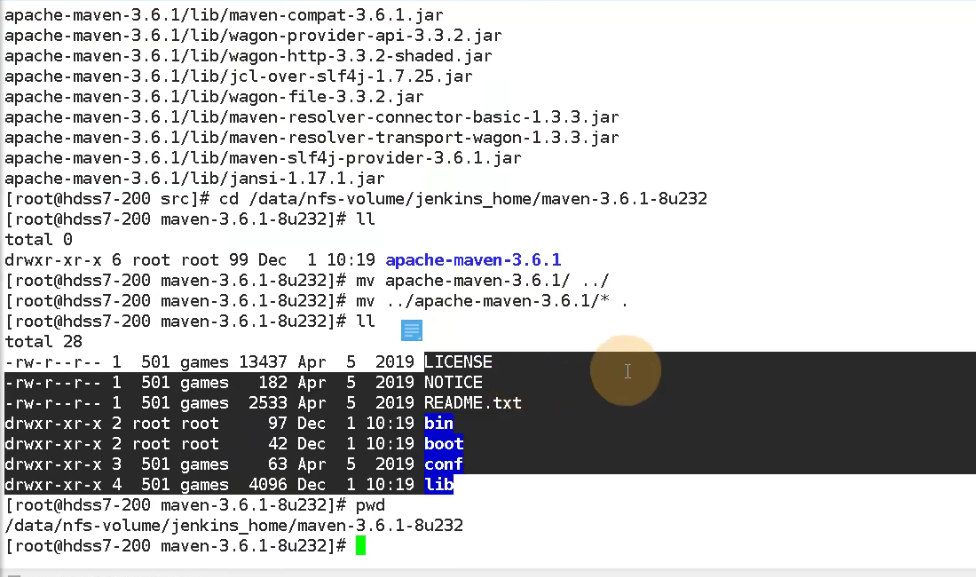Click the pwd output path line
The width and height of the screenshot is (976, 577).
point(234,525)
